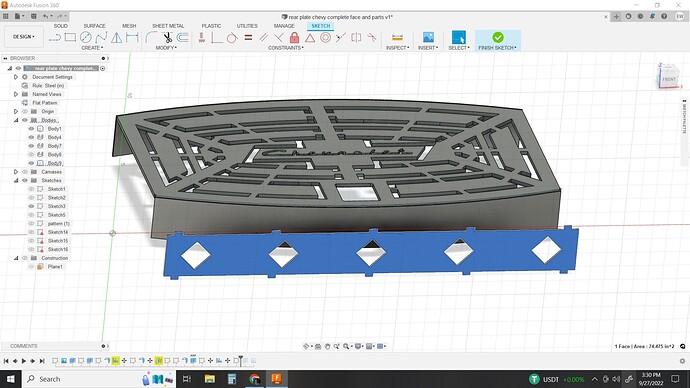The width and height of the screenshot is (690, 388).
Task: Open the DESIGN workspace dropdown
Action: coord(24,37)
